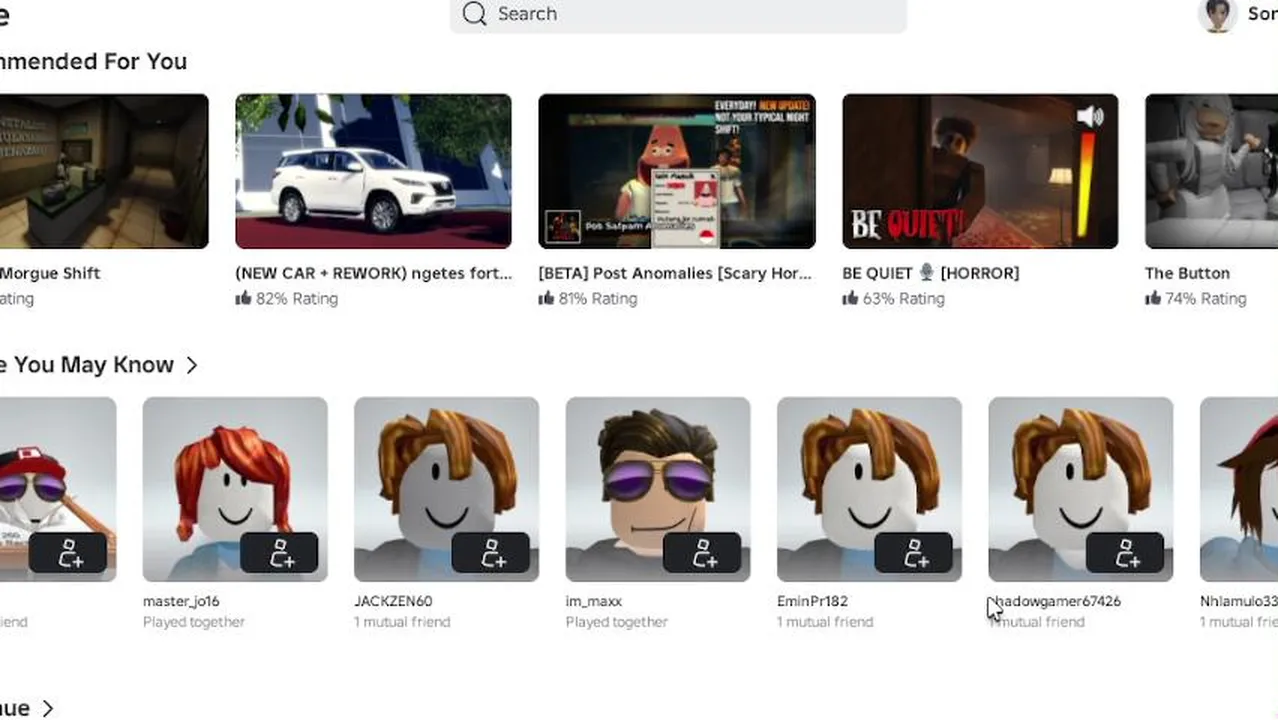Screen dimensions: 1278x720
Task: Click the [BETA] Post Anomalies title
Action: coord(675,273)
